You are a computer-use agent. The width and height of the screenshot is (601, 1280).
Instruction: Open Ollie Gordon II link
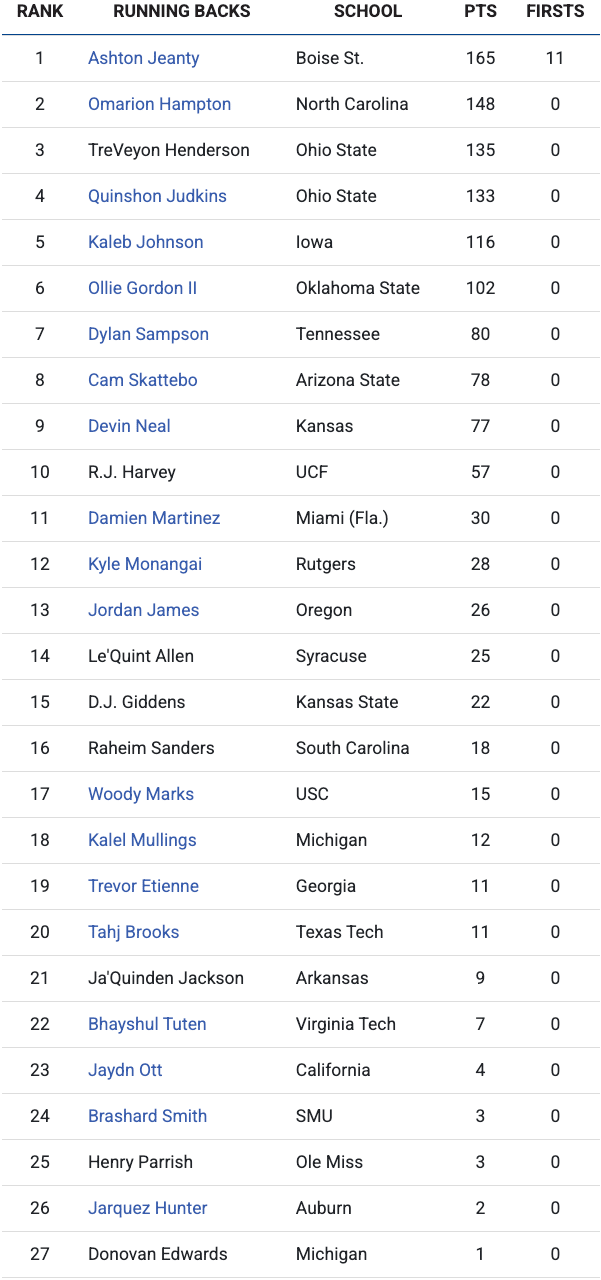click(x=142, y=288)
